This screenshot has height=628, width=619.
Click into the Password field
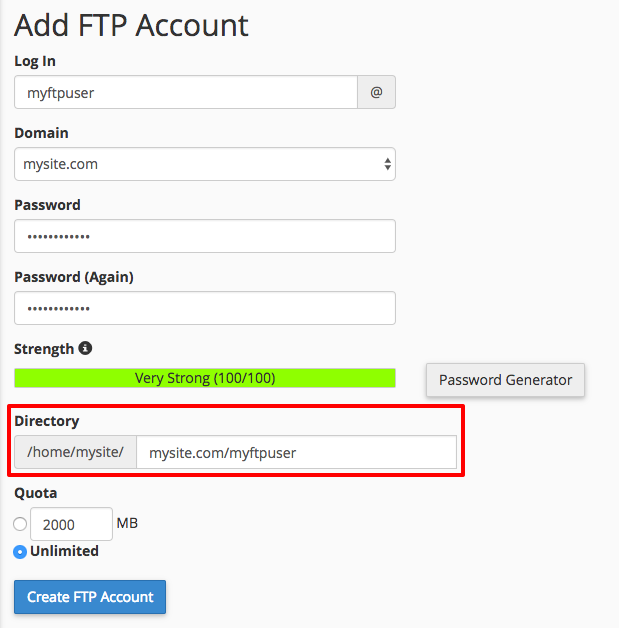[x=205, y=236]
